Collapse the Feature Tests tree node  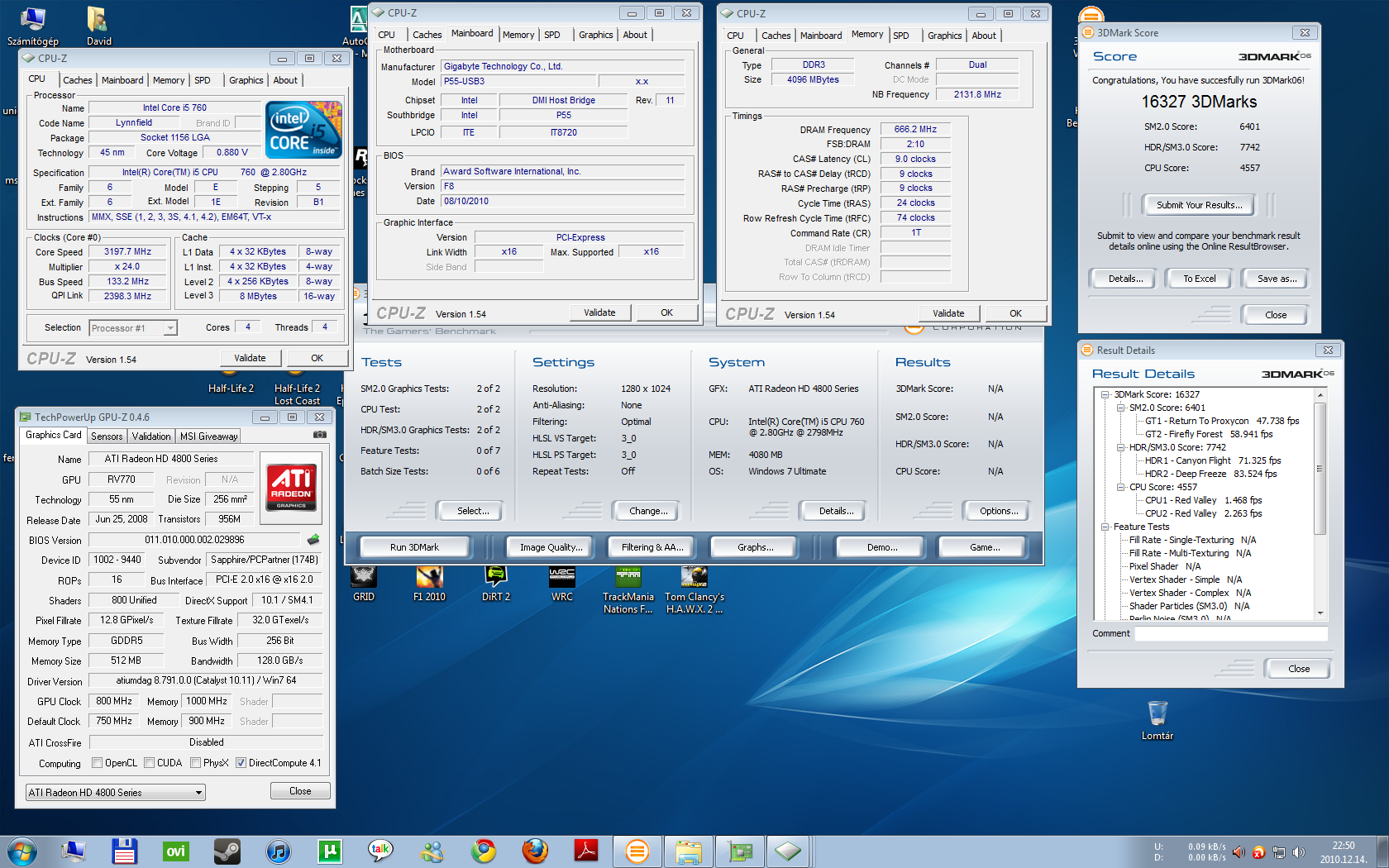(x=1105, y=527)
